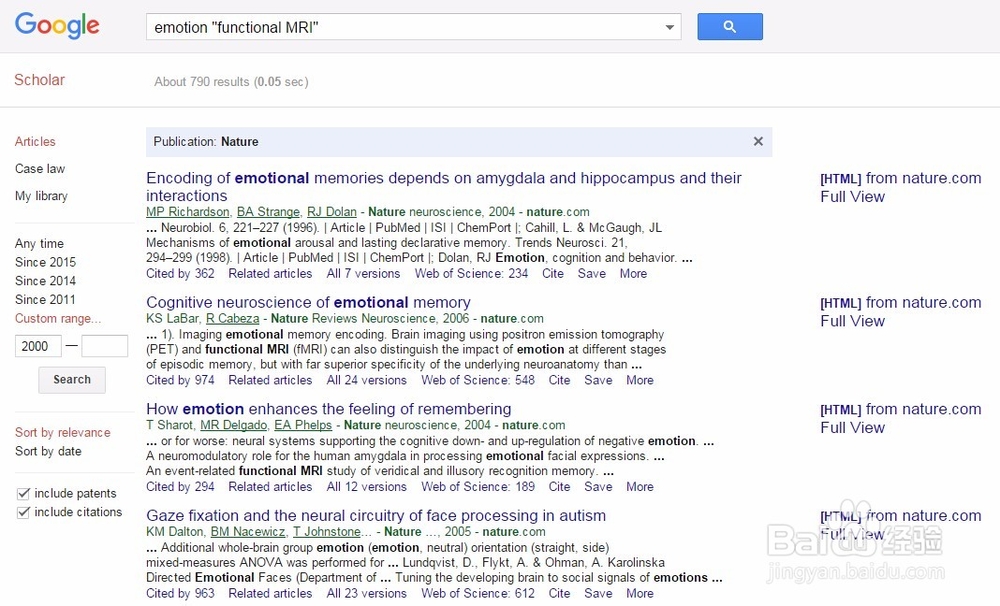Image resolution: width=1000 pixels, height=606 pixels.
Task: Select Articles in the sidebar
Action: [x=35, y=142]
